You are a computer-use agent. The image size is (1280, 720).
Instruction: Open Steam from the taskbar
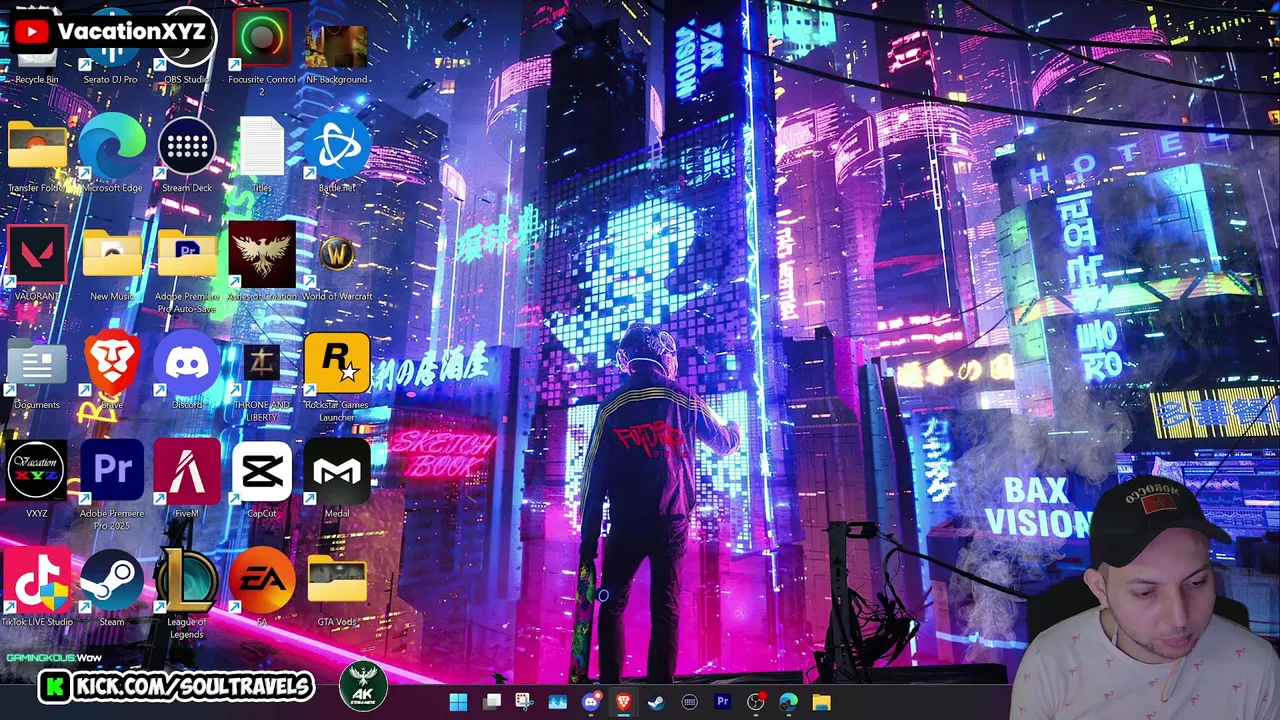[x=657, y=702]
